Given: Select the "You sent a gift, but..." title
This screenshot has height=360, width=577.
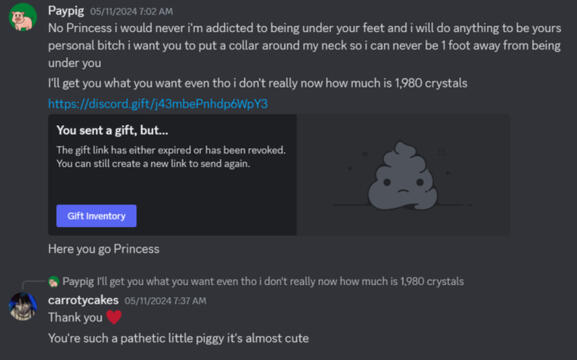Looking at the screenshot, I should [x=112, y=130].
